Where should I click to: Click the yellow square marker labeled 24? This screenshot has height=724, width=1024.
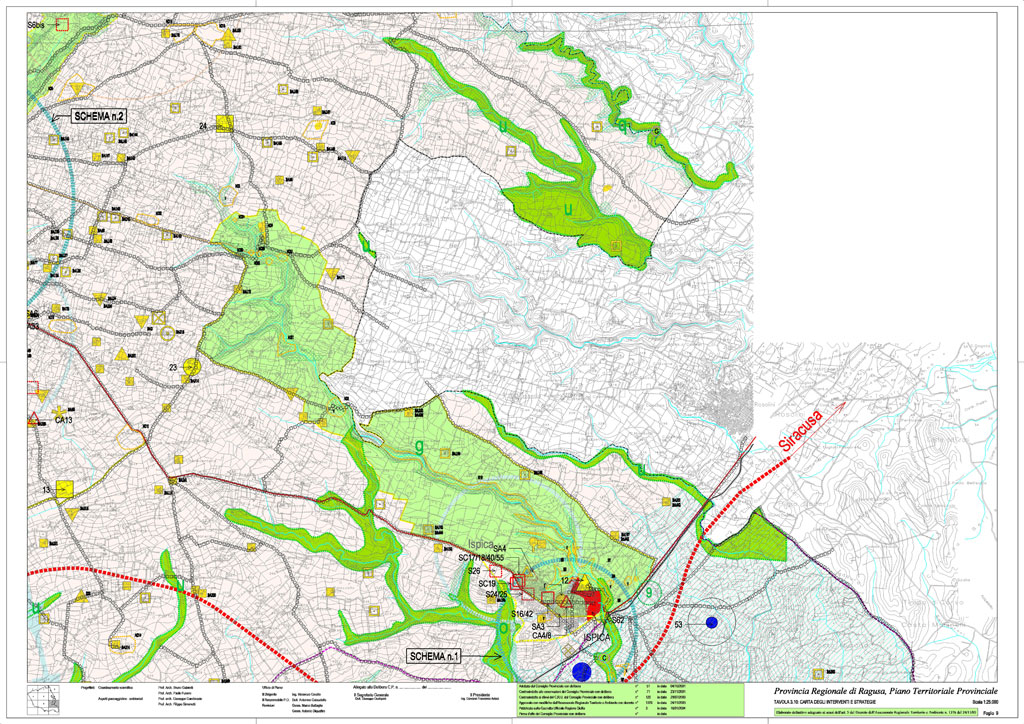(225, 123)
